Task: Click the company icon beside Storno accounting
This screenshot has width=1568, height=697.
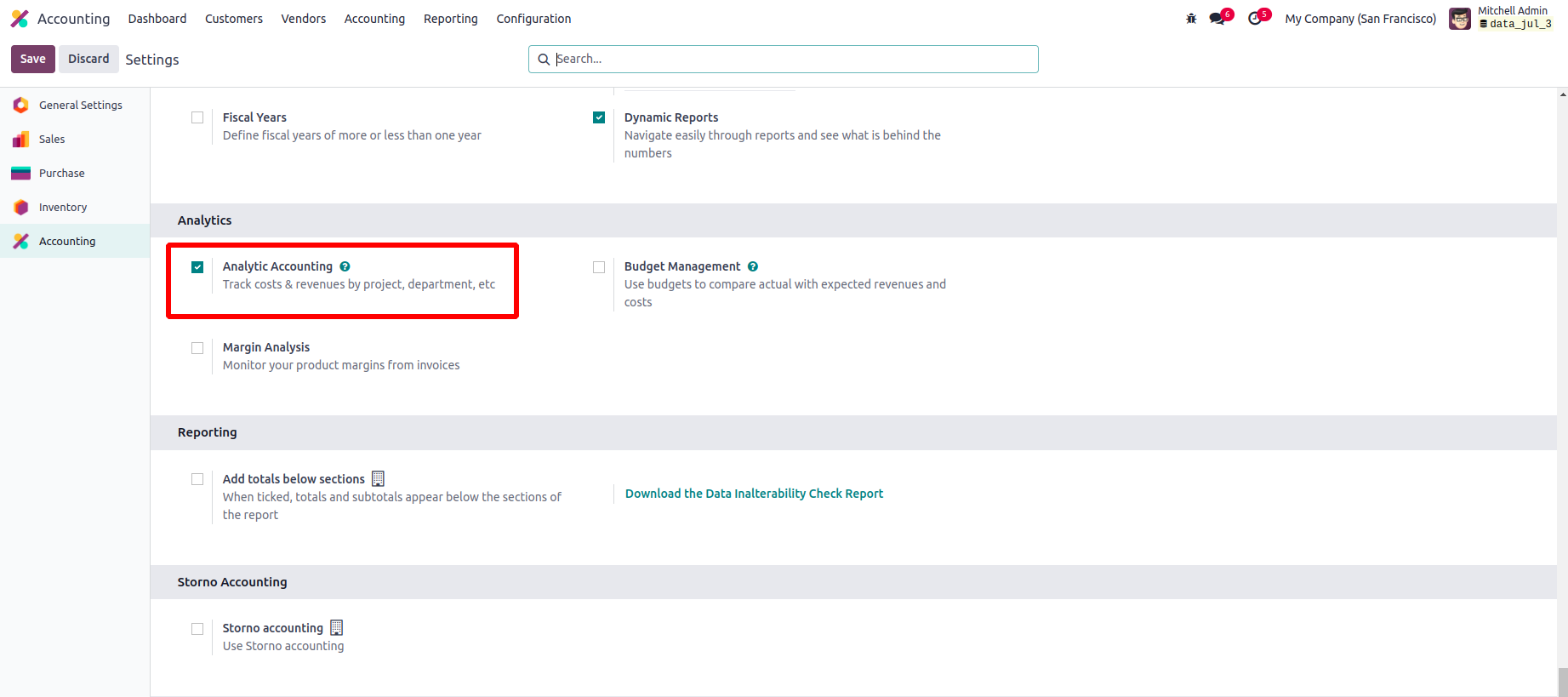Action: (337, 628)
